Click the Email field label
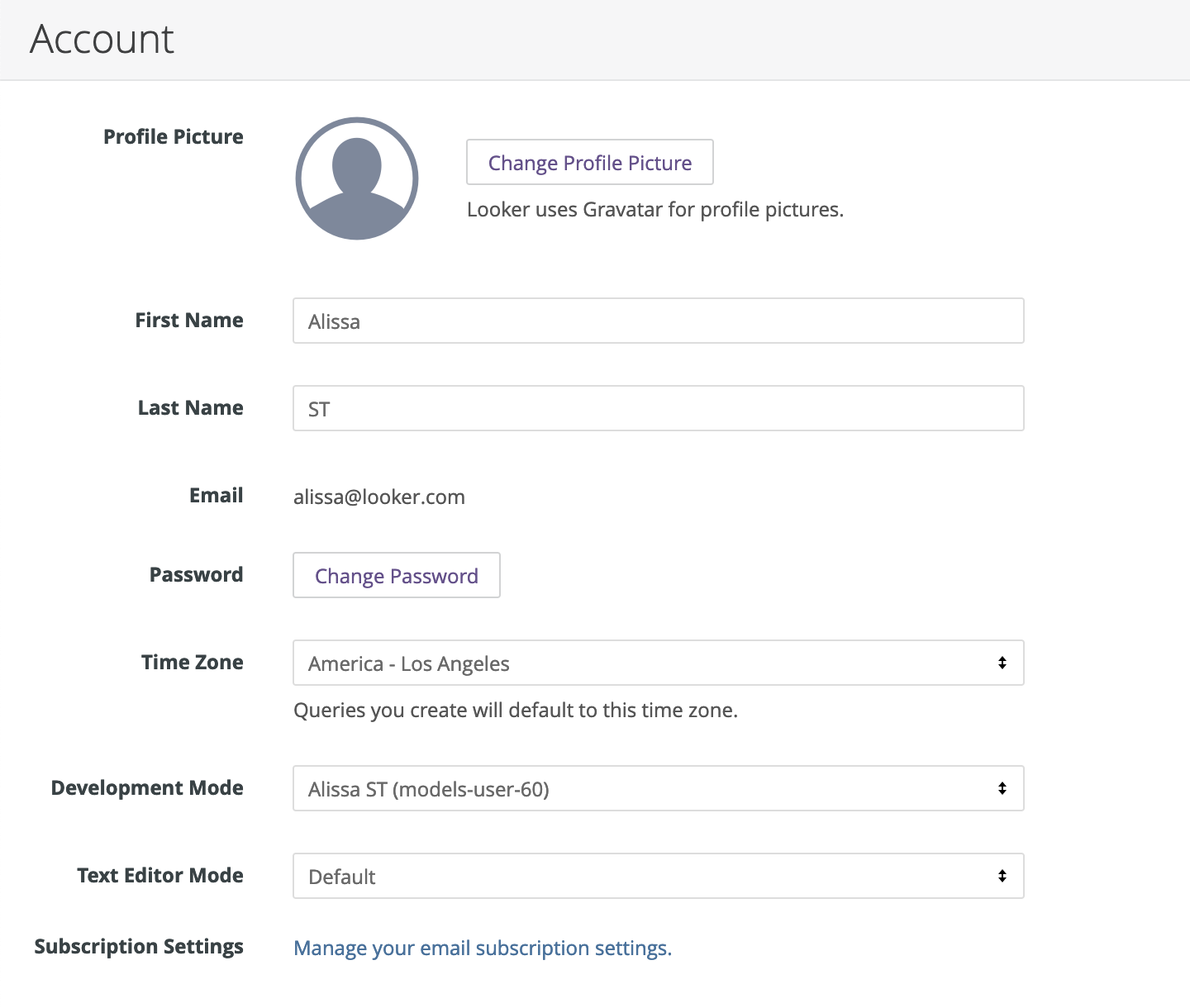1190x1008 pixels. 216,495
